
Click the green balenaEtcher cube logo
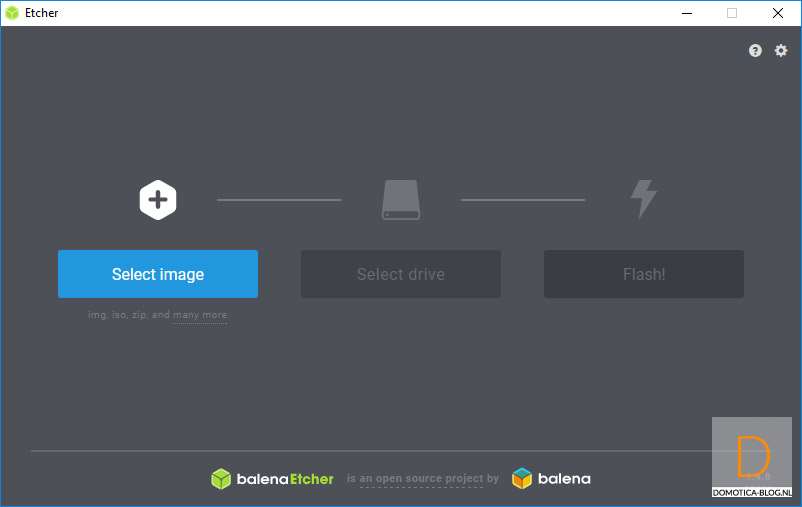coord(221,479)
